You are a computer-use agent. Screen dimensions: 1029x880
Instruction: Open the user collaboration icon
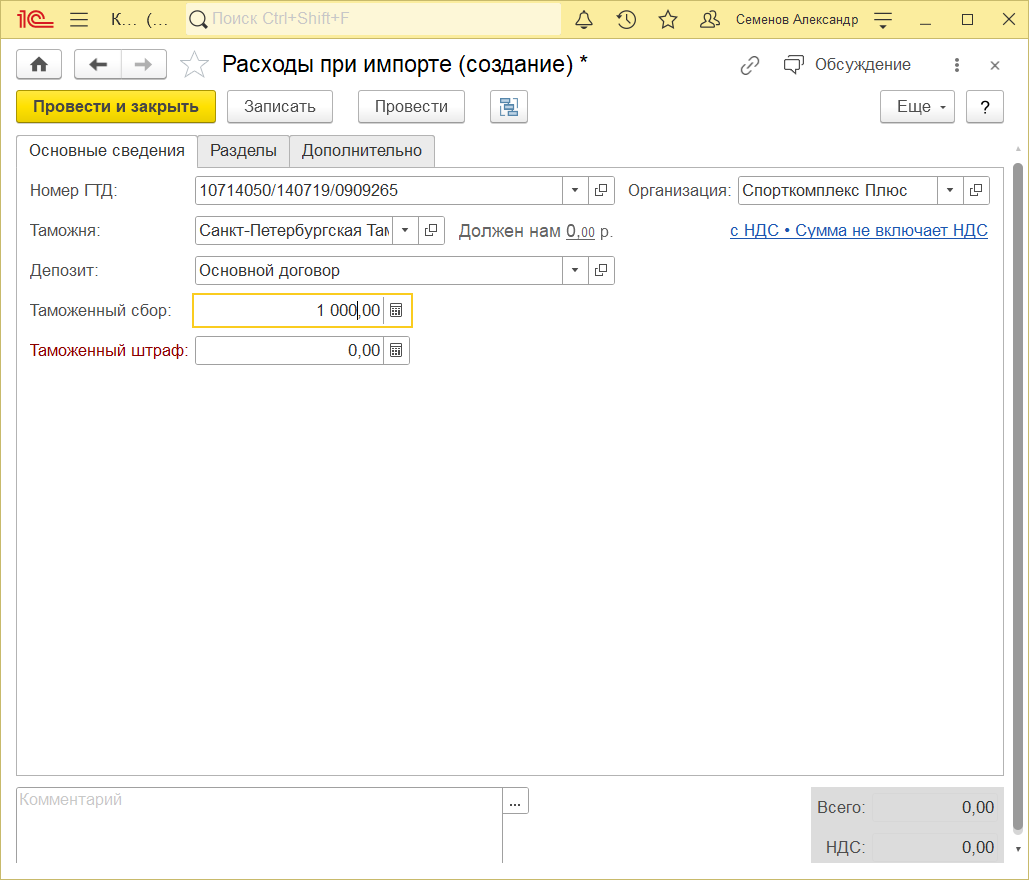click(x=709, y=20)
